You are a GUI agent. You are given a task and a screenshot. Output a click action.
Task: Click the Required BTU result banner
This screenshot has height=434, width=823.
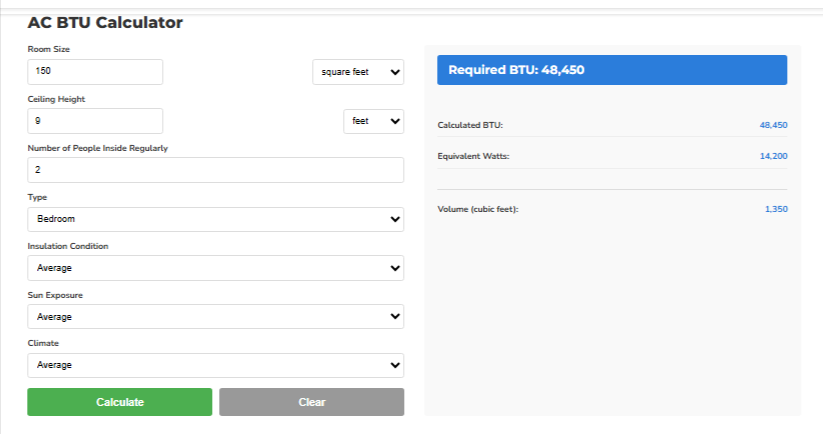click(x=611, y=70)
